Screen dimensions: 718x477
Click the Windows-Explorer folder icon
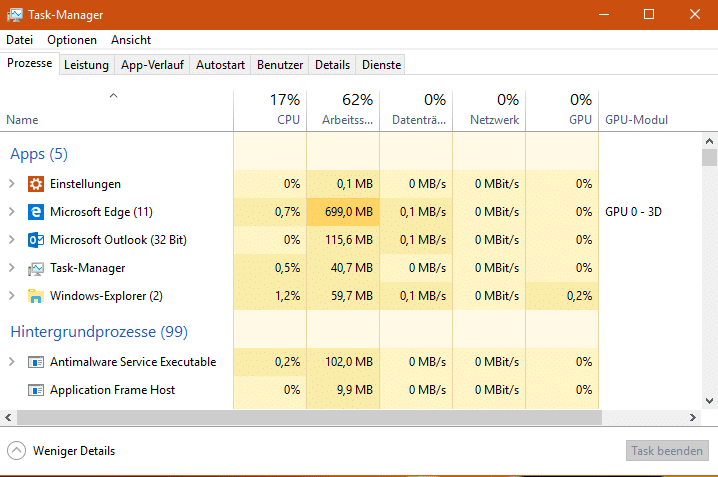pos(36,296)
